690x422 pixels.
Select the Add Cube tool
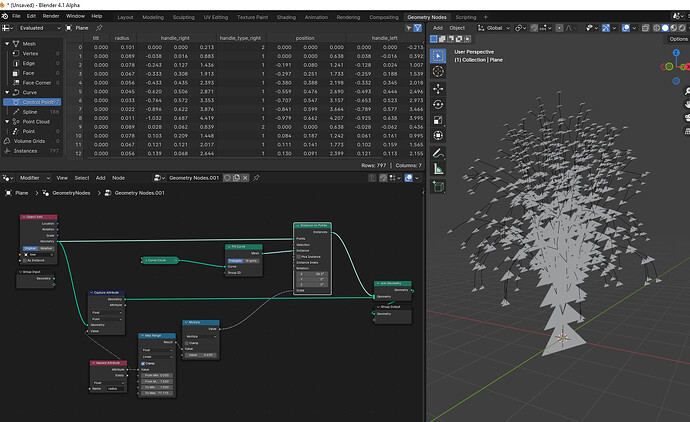pos(438,187)
